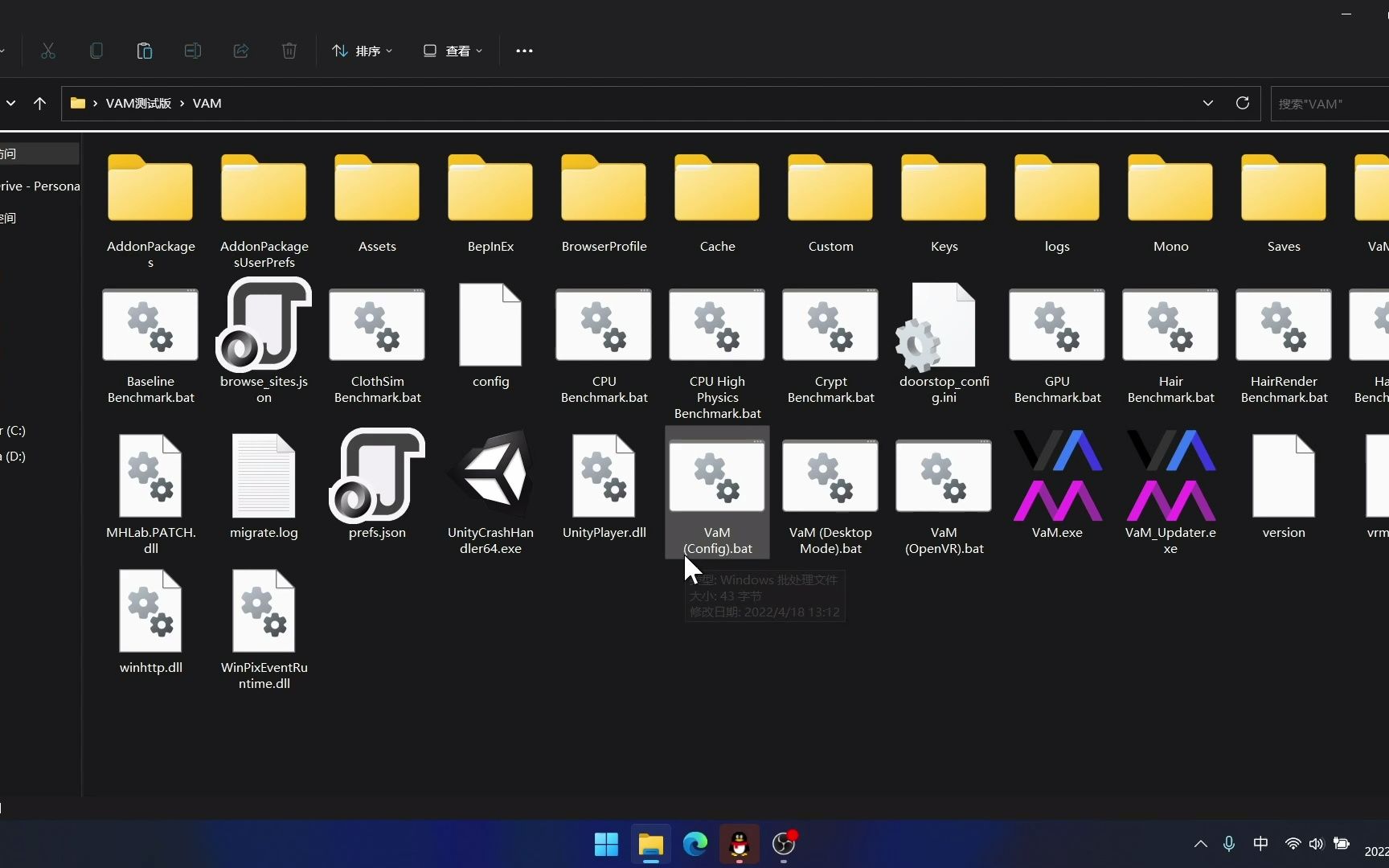This screenshot has width=1389, height=868.
Task: Select VaM (Config).bat file
Action: (x=717, y=492)
